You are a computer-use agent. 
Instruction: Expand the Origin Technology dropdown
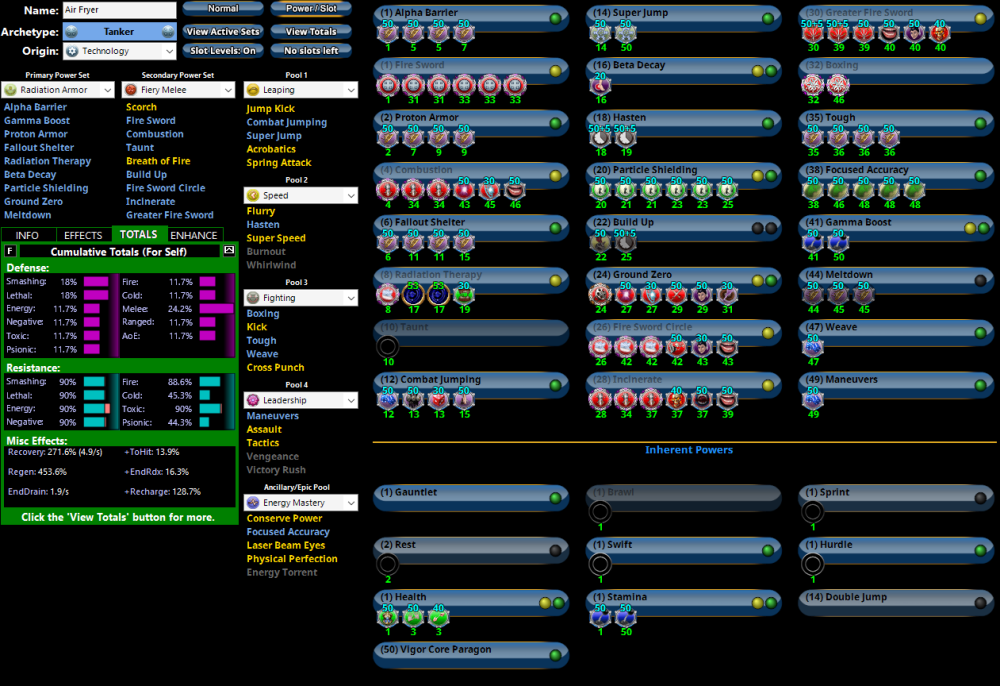[x=120, y=51]
